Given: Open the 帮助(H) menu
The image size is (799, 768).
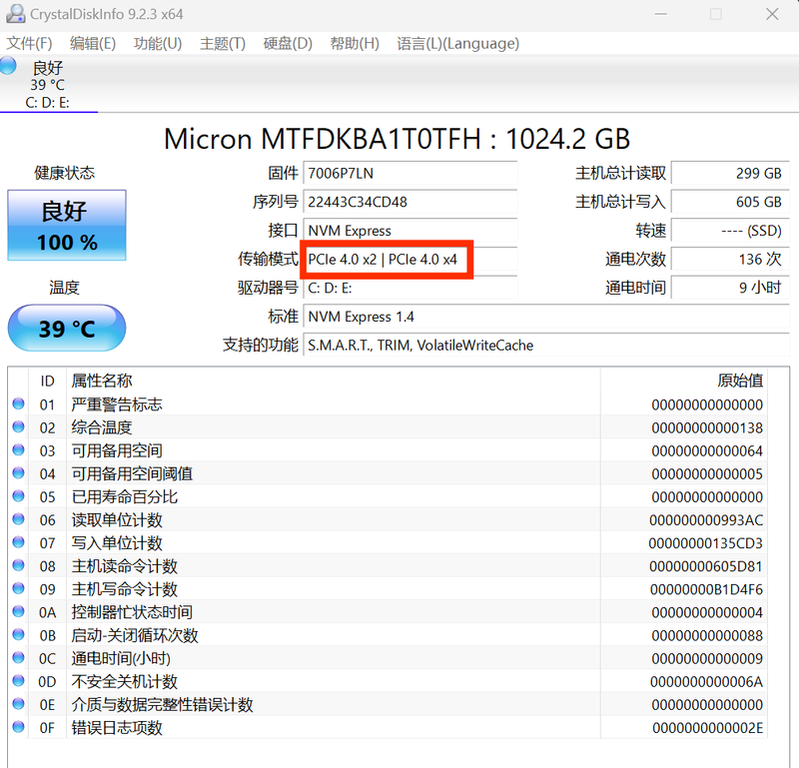Looking at the screenshot, I should coord(354,43).
